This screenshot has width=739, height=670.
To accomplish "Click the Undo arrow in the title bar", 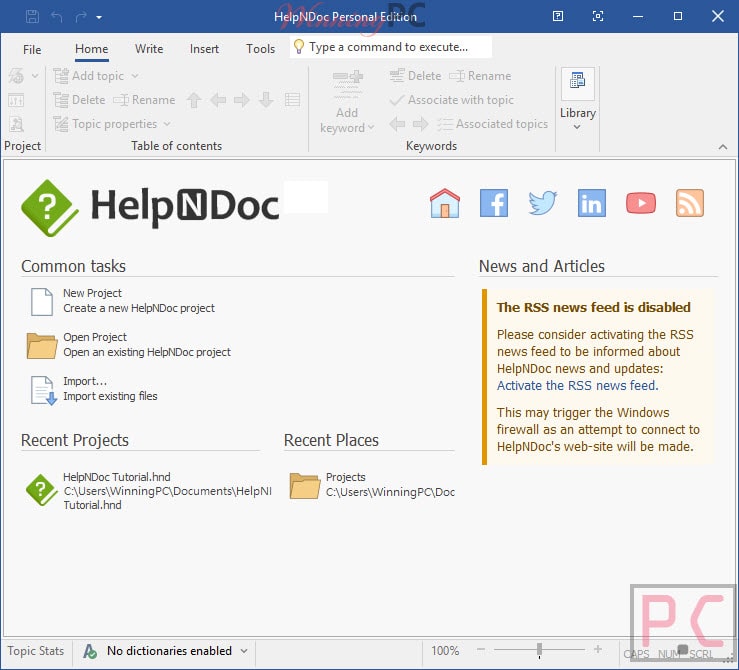I will [57, 17].
